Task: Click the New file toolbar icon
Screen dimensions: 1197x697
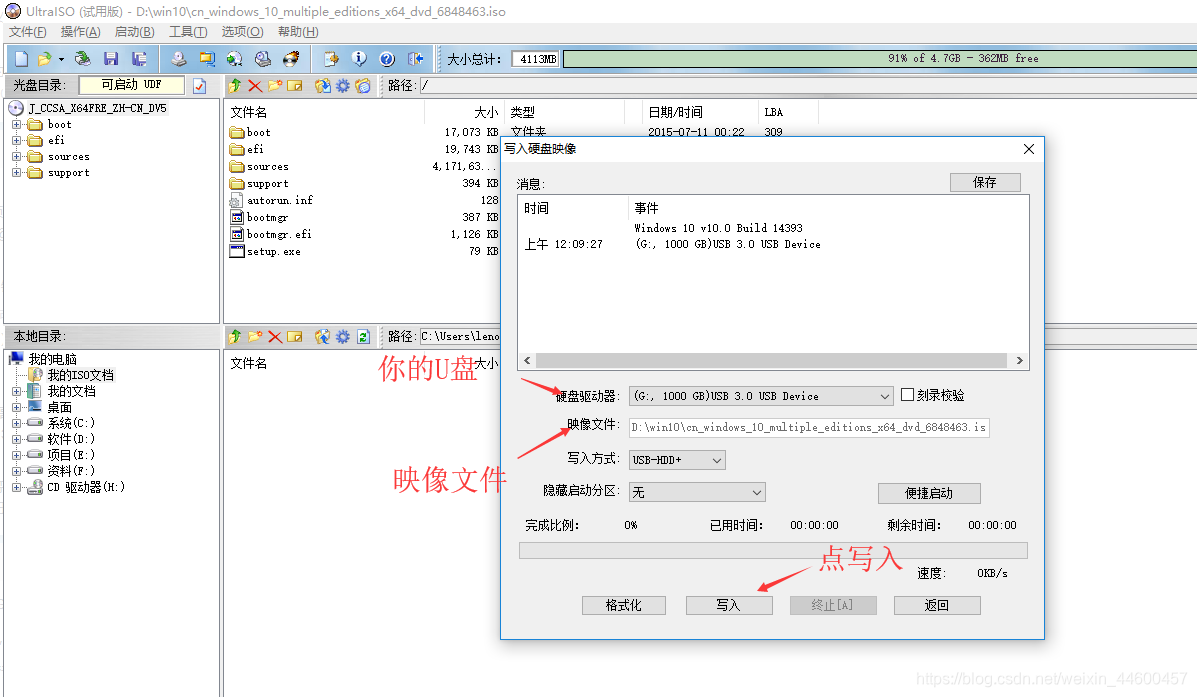Action: click(21, 59)
